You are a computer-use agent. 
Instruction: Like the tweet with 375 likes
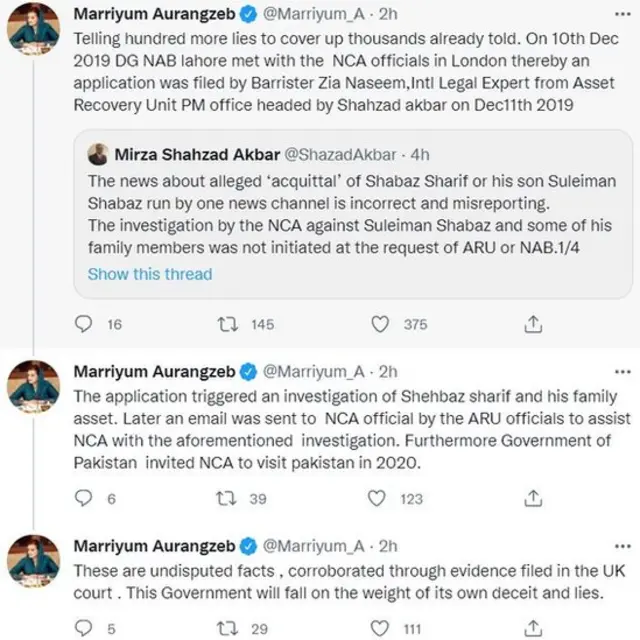[x=380, y=323]
